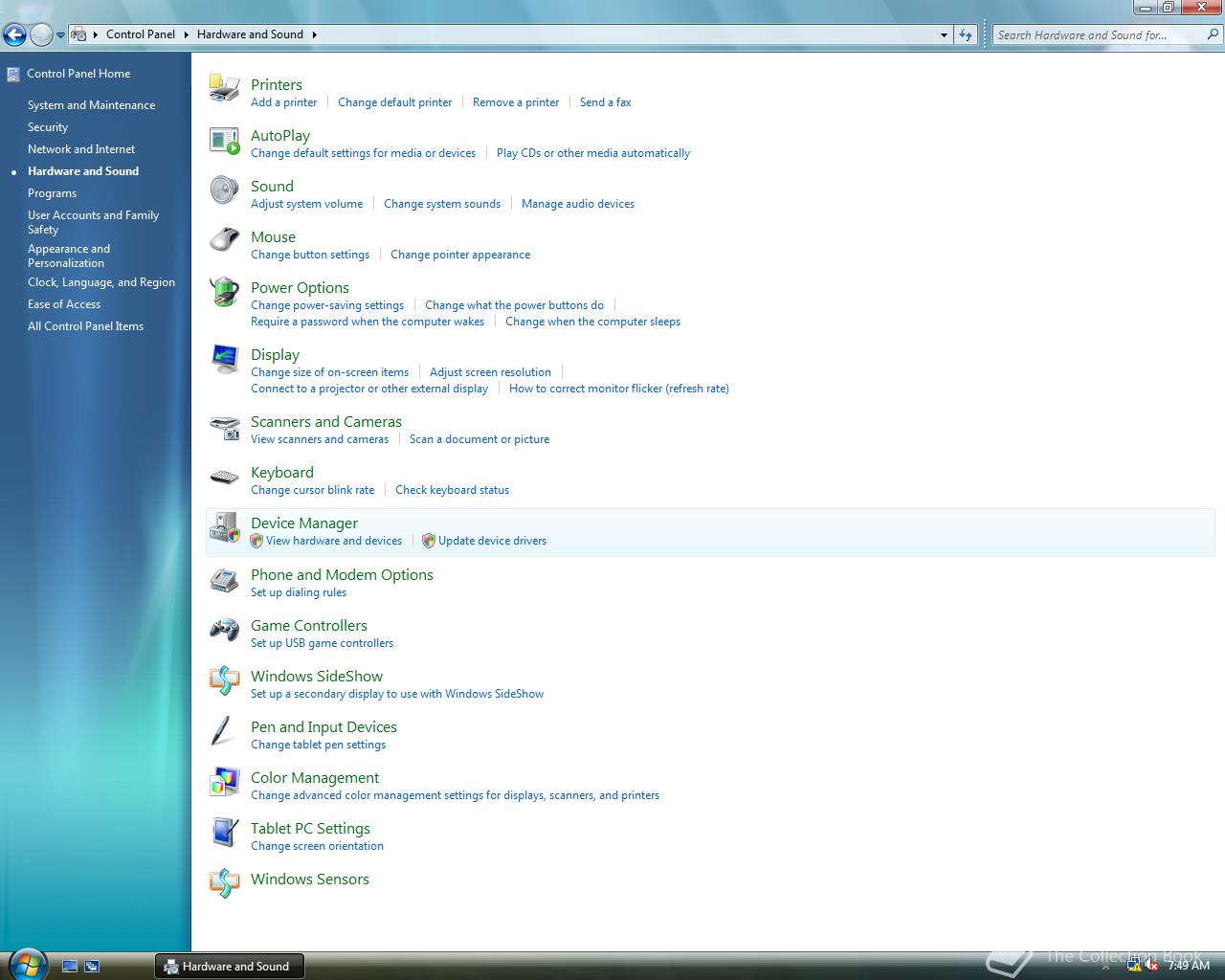Click the Refresh button beside address bar
The width and height of the screenshot is (1225, 980).
(966, 34)
